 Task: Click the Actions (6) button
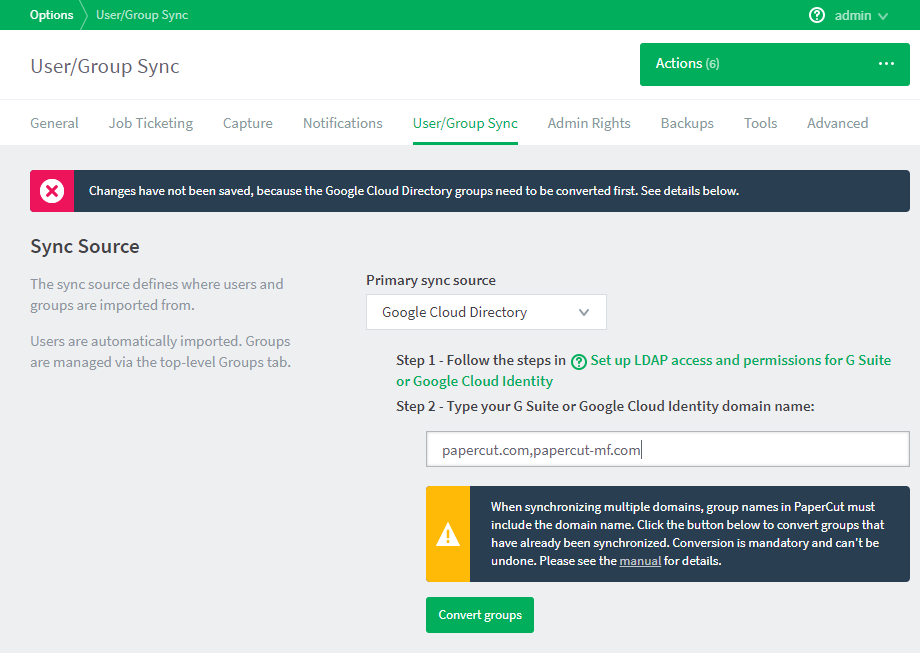pos(774,64)
